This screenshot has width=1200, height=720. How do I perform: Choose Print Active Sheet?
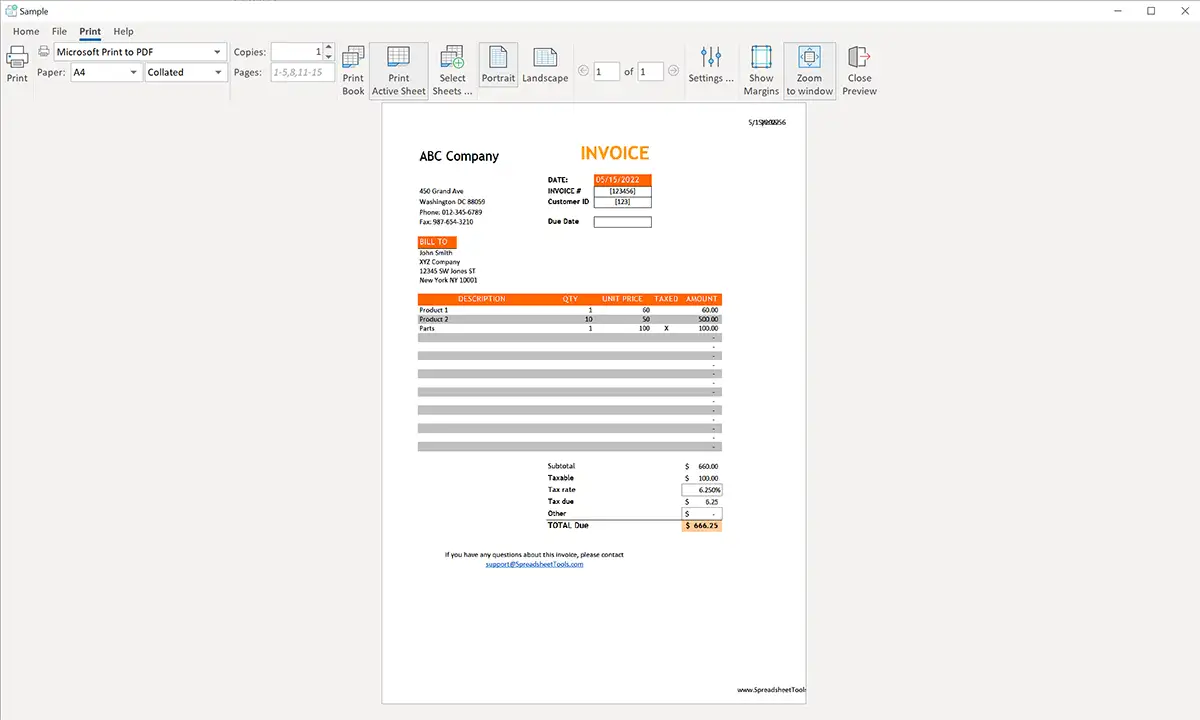tap(399, 70)
